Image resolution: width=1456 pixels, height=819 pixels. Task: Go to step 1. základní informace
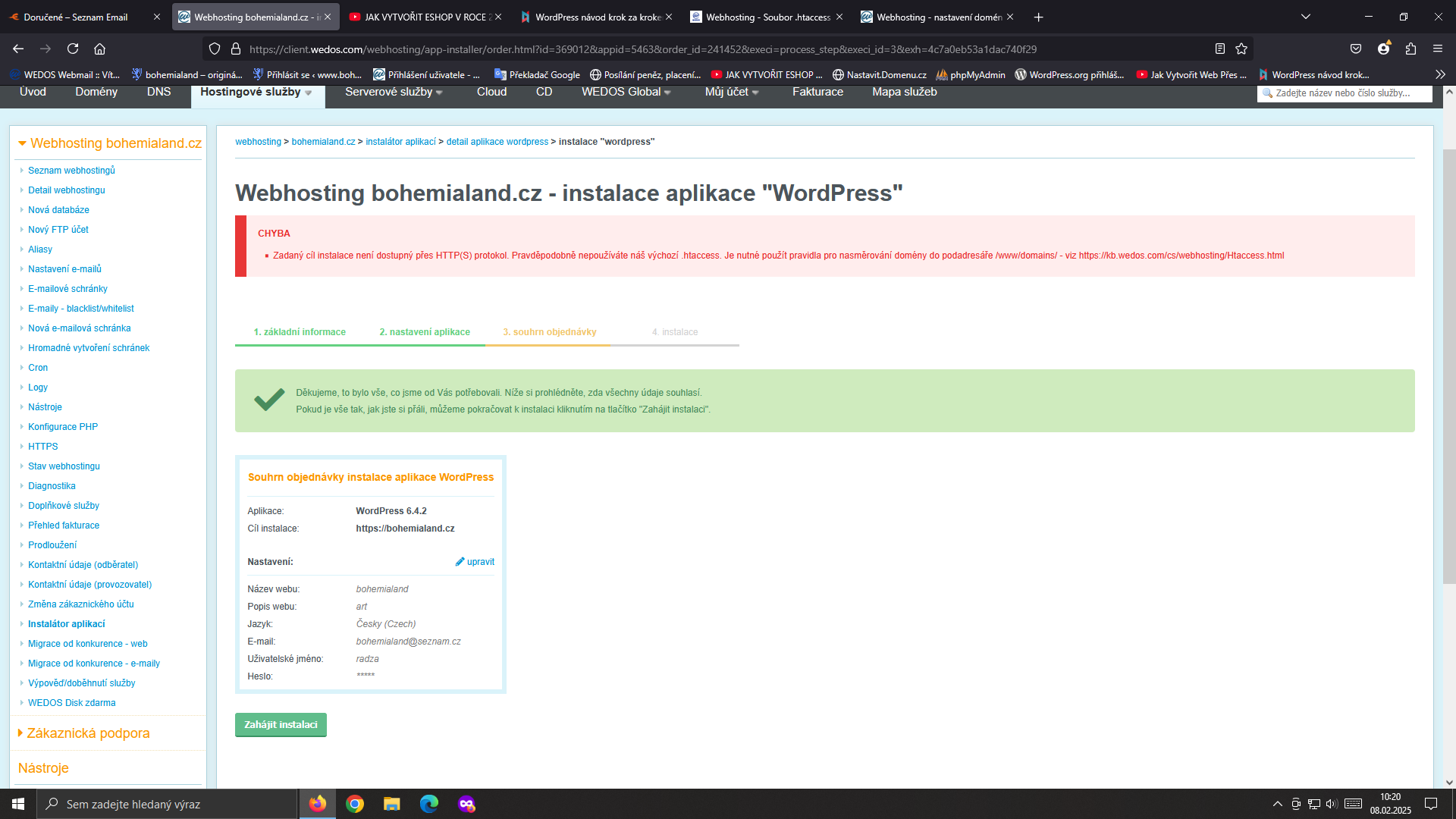coord(300,332)
